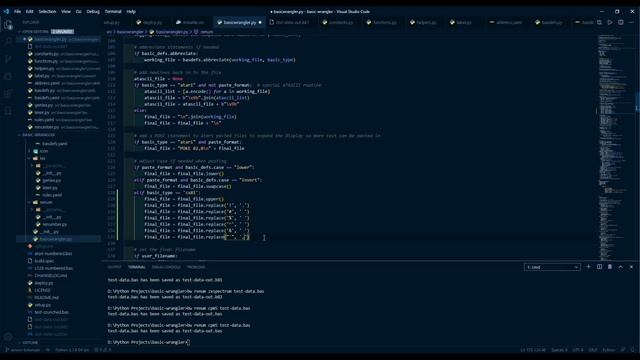Image resolution: width=640 pixels, height=360 pixels.
Task: Open the sixth activity bar icon below Extensions
Action: pos(8,111)
